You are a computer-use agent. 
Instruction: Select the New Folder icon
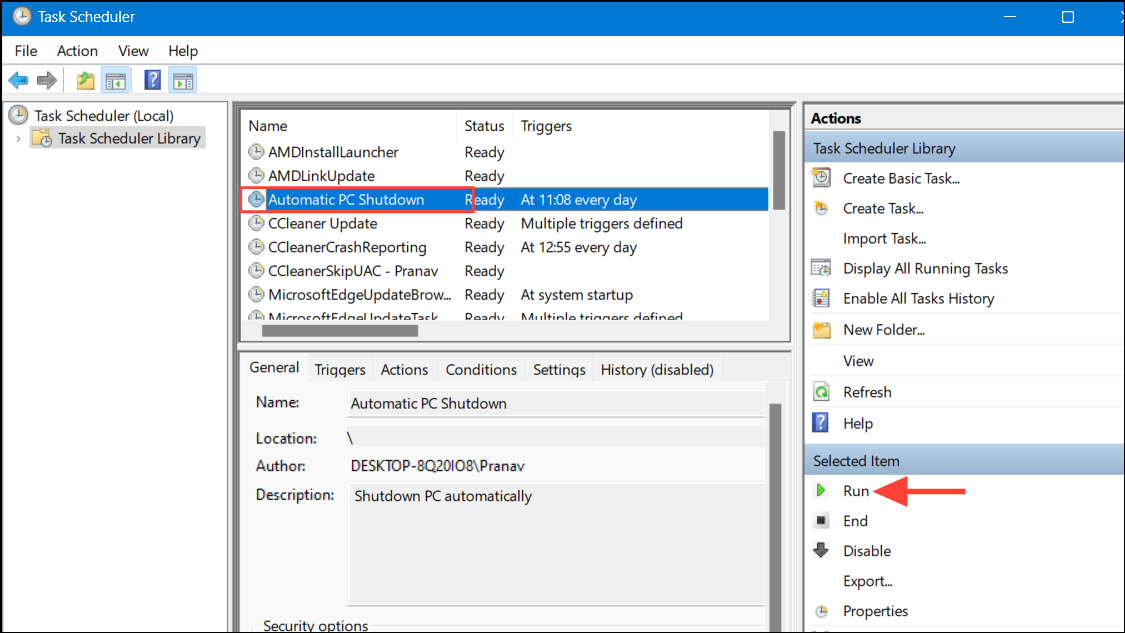coord(821,329)
